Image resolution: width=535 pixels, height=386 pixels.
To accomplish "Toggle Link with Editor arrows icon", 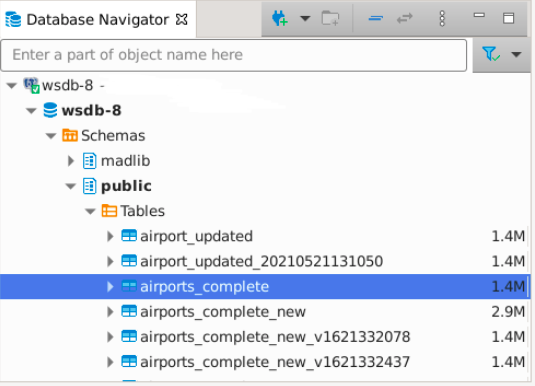I will [x=405, y=18].
